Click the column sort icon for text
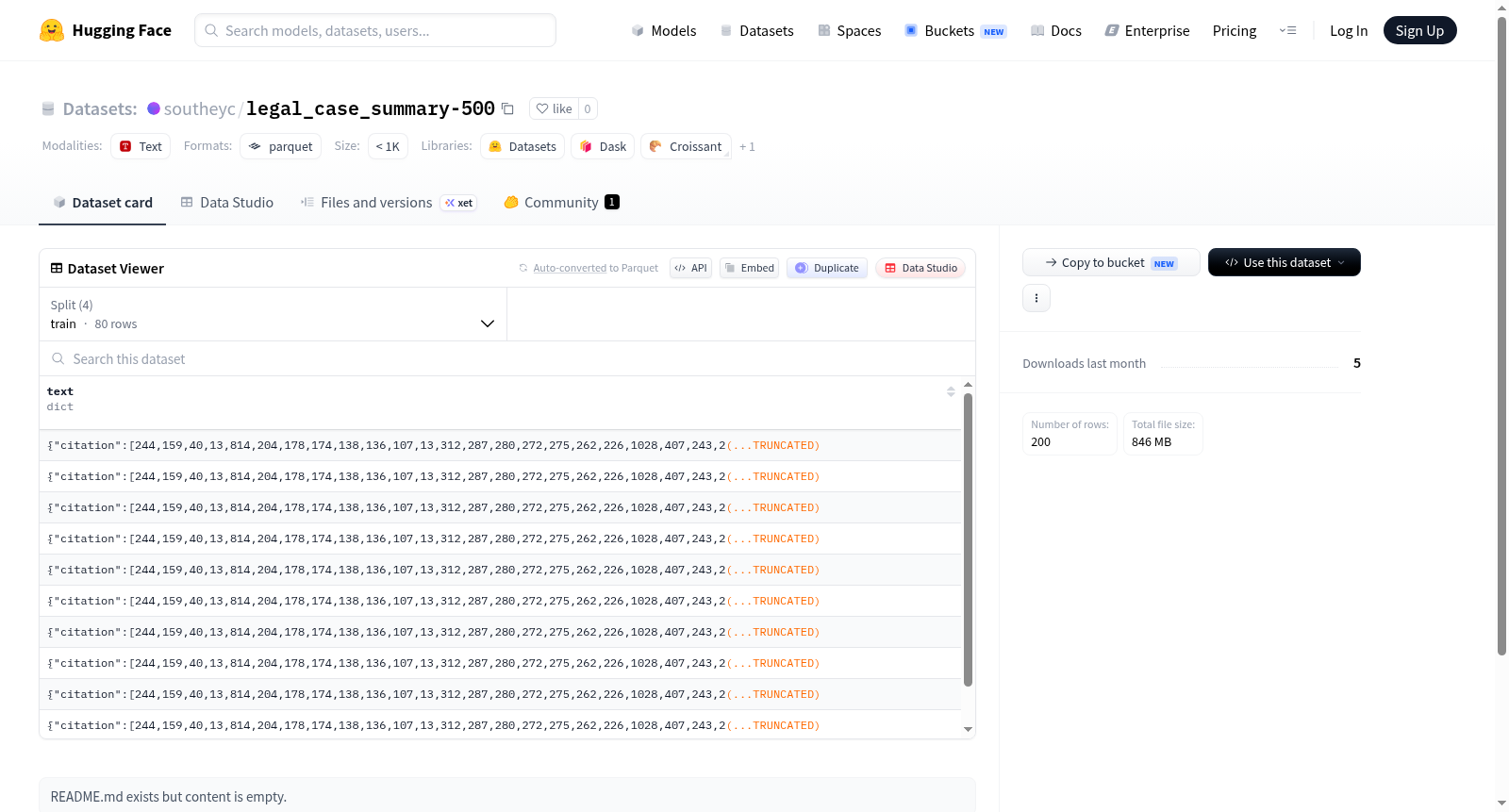This screenshot has width=1509, height=812. point(951,391)
